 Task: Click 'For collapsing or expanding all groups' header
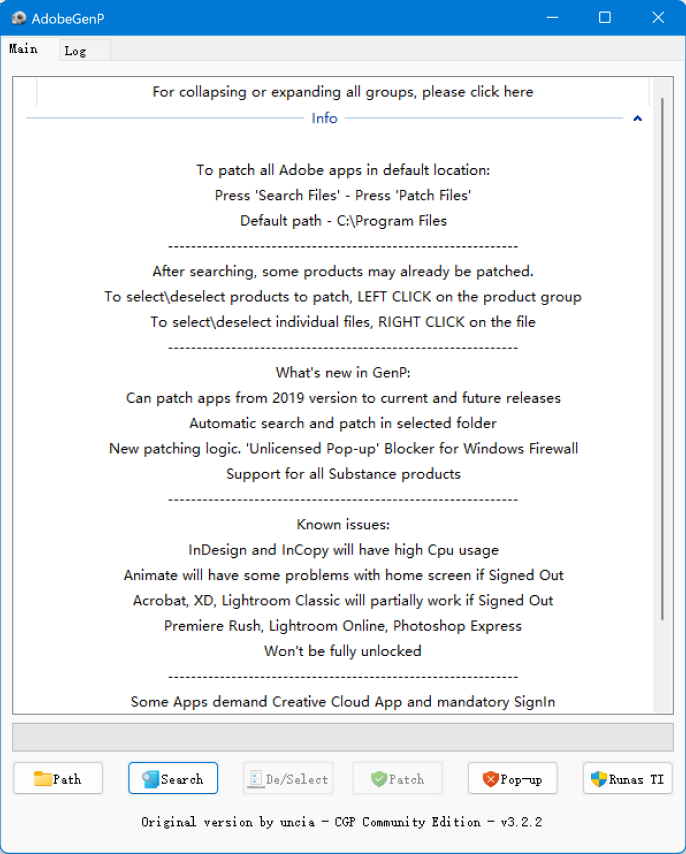pos(343,92)
